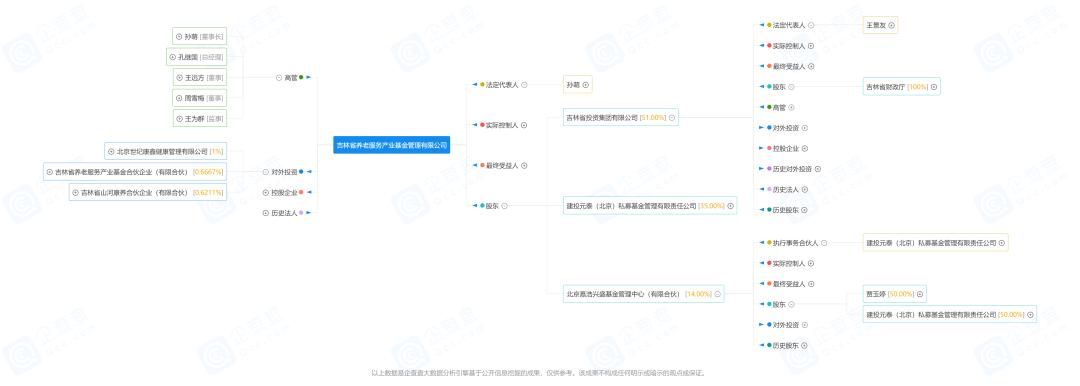Expand the 王为群 [监事] node
The image size is (1080, 386).
pos(179,119)
